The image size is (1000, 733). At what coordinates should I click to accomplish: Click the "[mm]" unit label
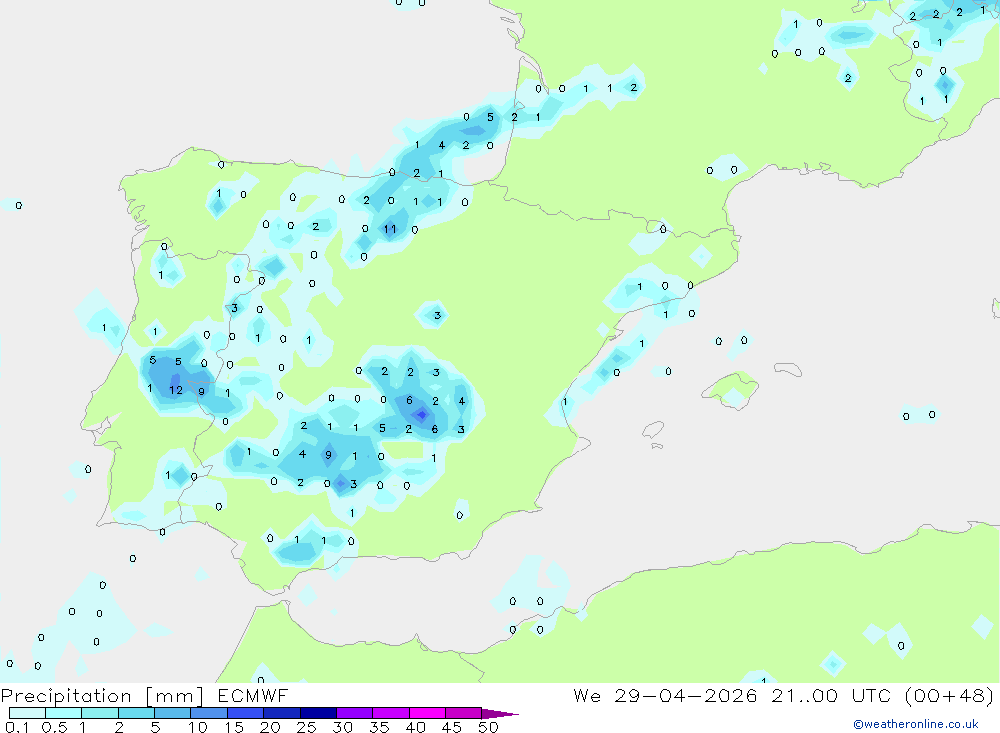pos(175,695)
